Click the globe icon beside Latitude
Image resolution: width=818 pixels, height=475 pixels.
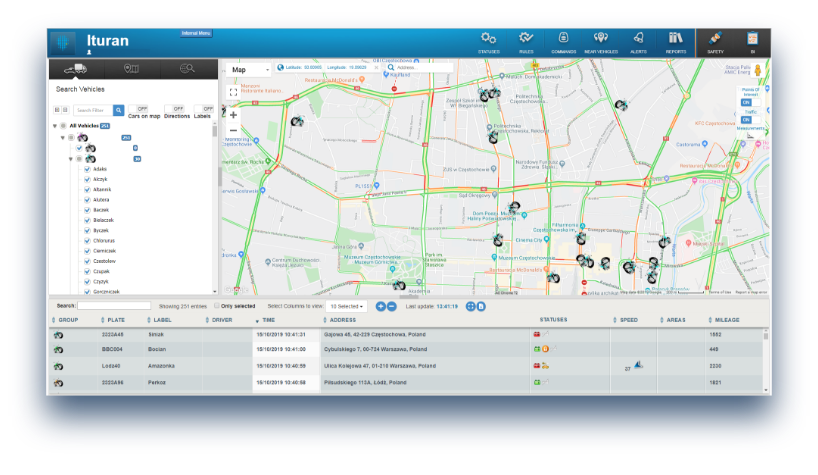point(281,67)
